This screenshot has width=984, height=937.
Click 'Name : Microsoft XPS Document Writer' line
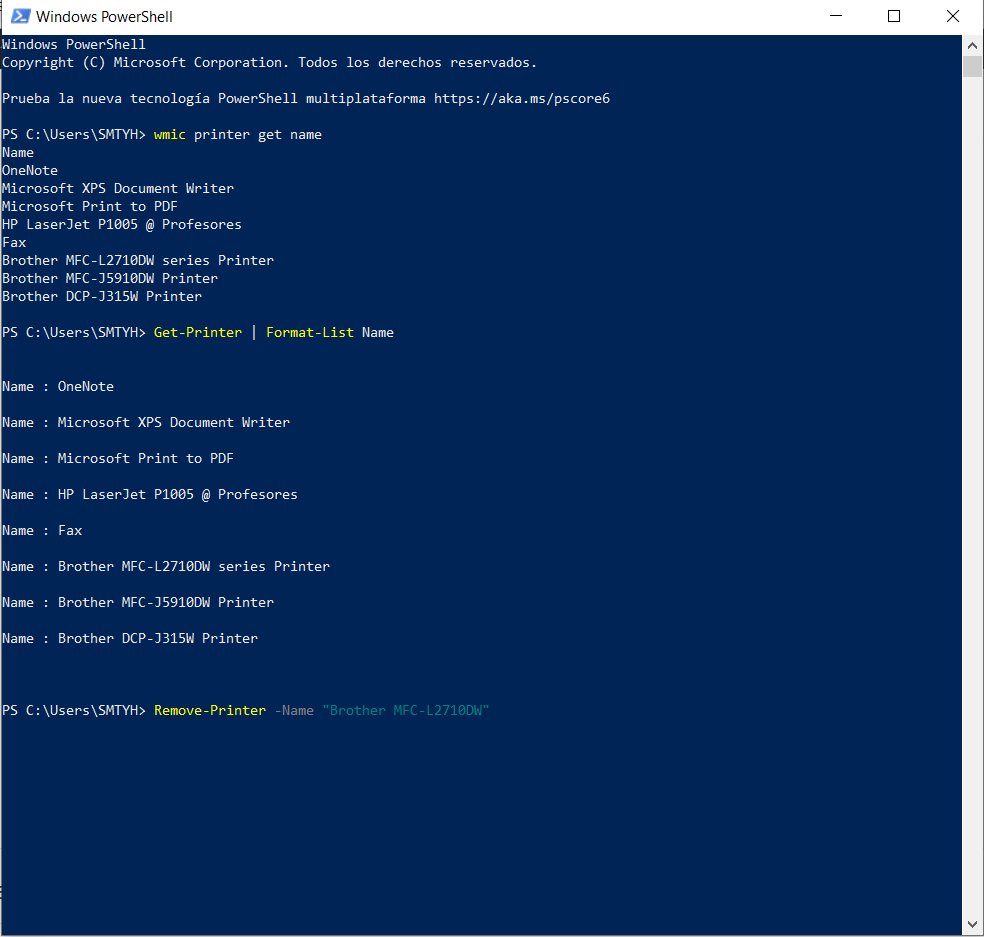coord(146,422)
